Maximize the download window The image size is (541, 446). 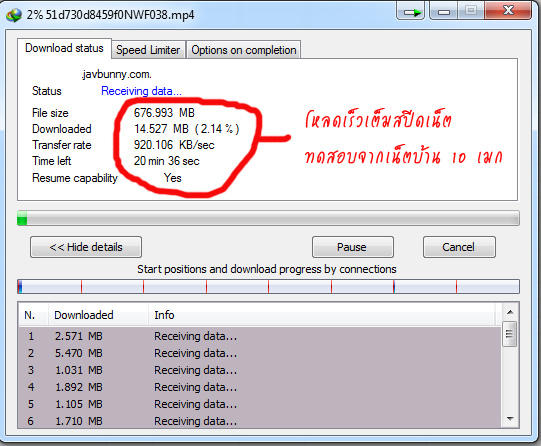(471, 12)
